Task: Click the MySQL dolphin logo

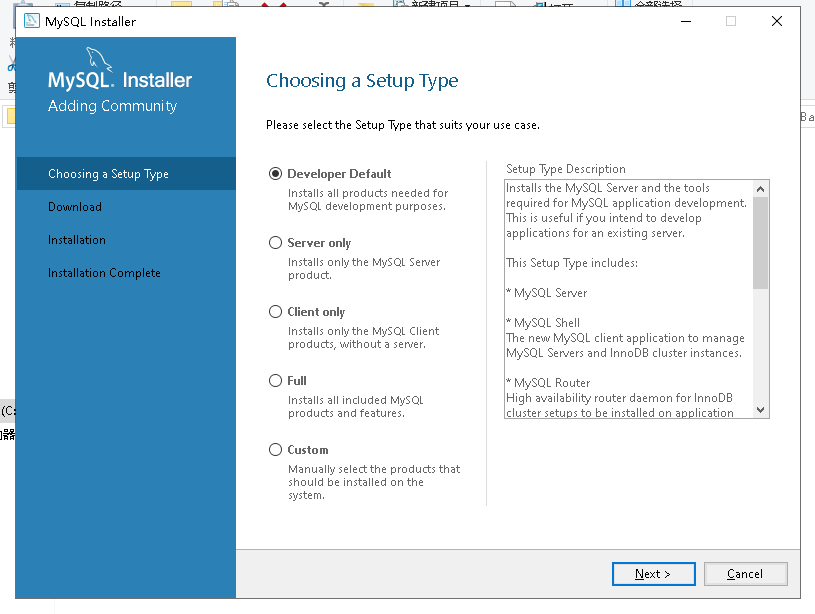Action: pos(99,58)
